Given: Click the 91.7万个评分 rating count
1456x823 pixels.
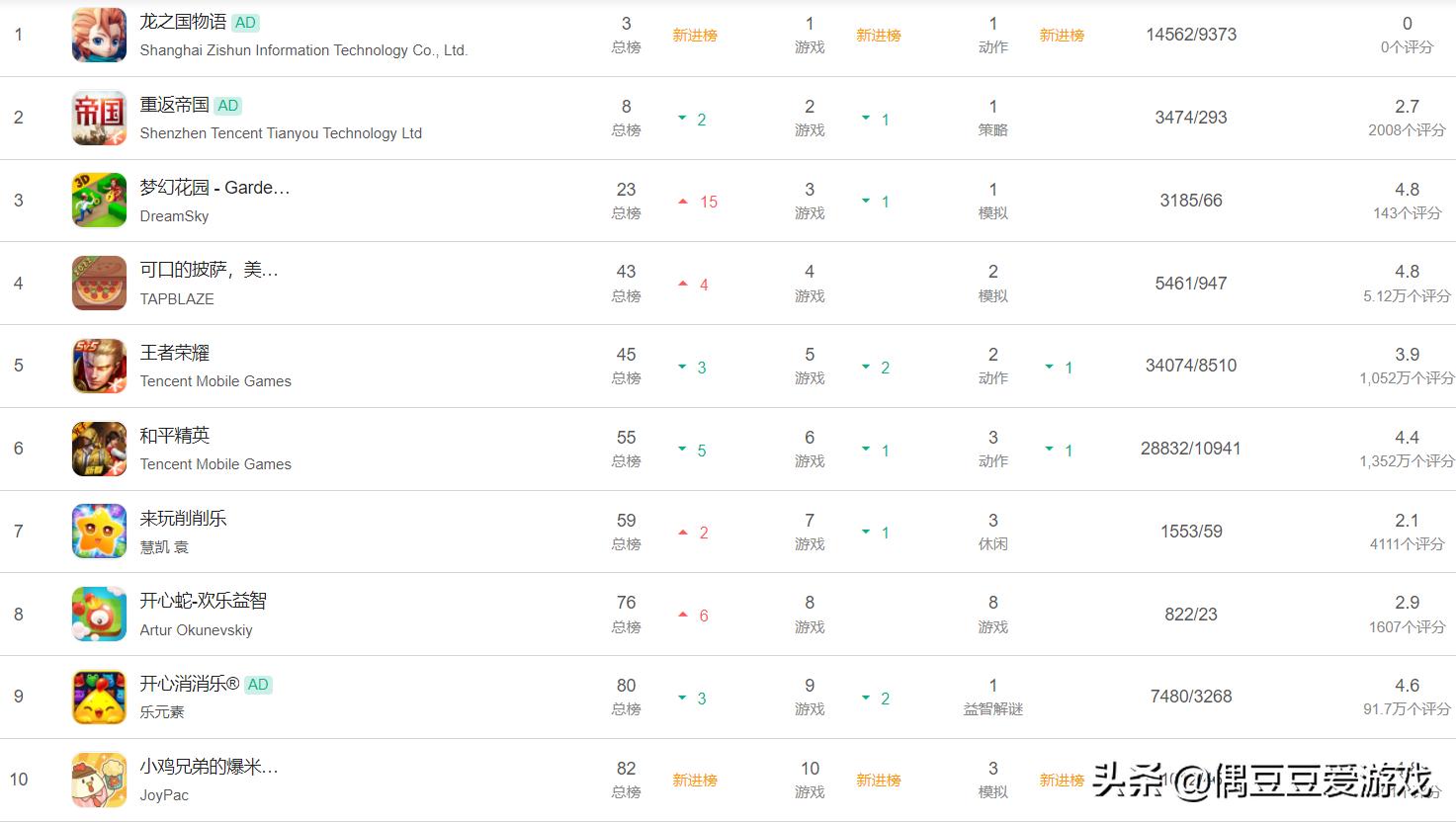Looking at the screenshot, I should coord(1407,709).
